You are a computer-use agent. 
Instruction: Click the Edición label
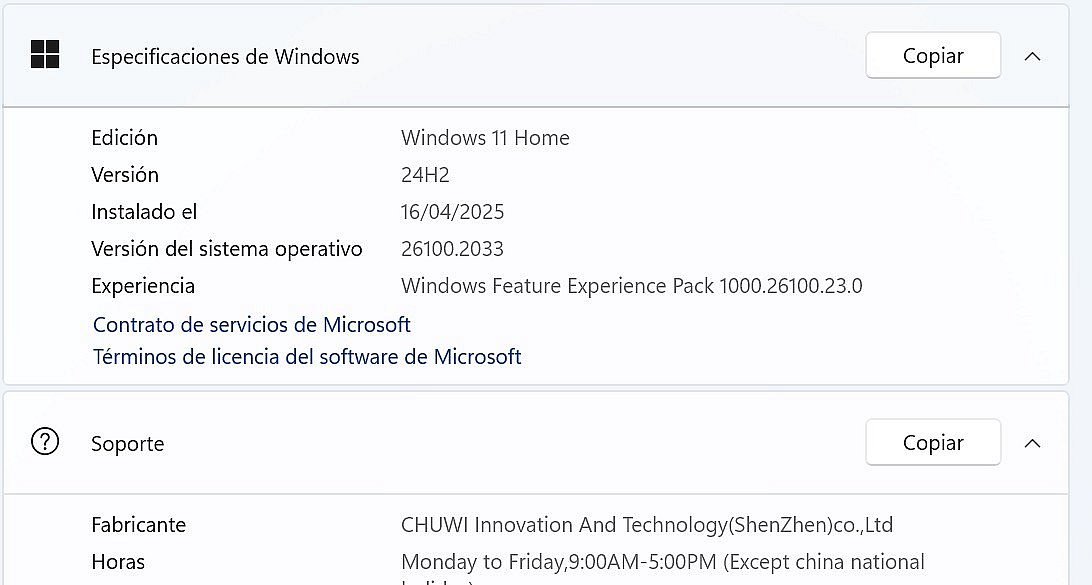[x=125, y=138]
